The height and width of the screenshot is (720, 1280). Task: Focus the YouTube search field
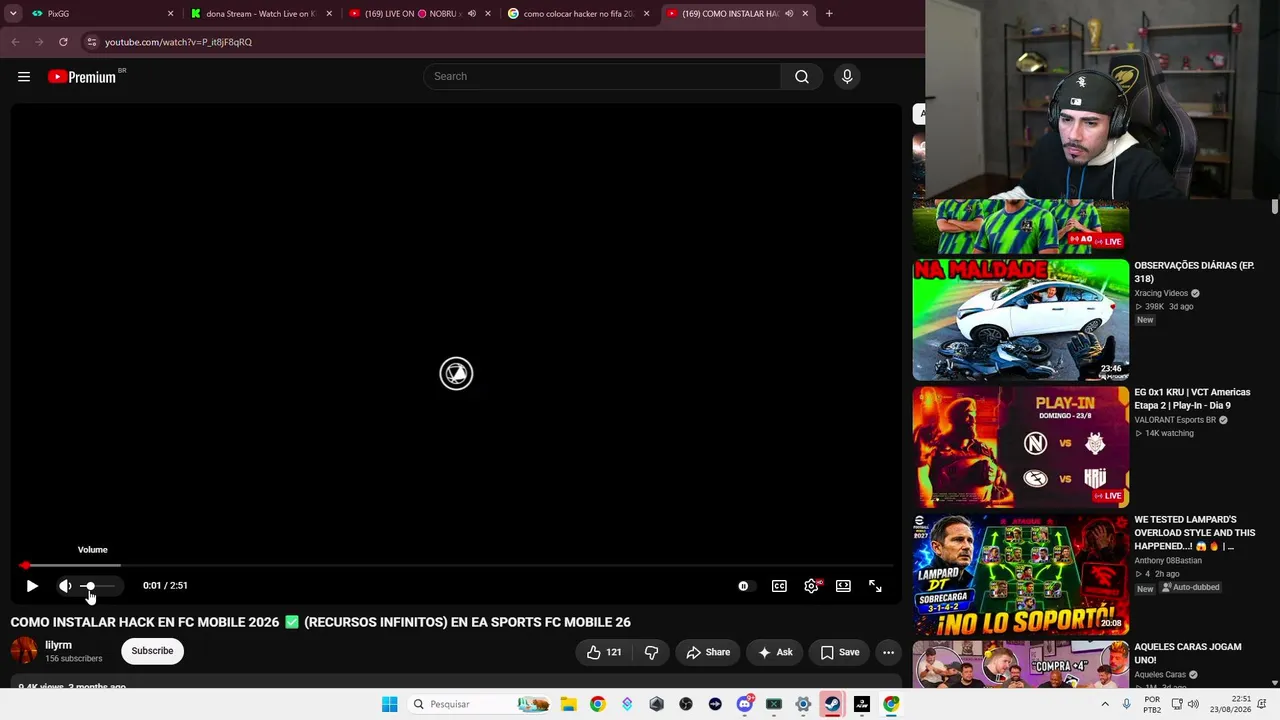pyautogui.click(x=602, y=77)
